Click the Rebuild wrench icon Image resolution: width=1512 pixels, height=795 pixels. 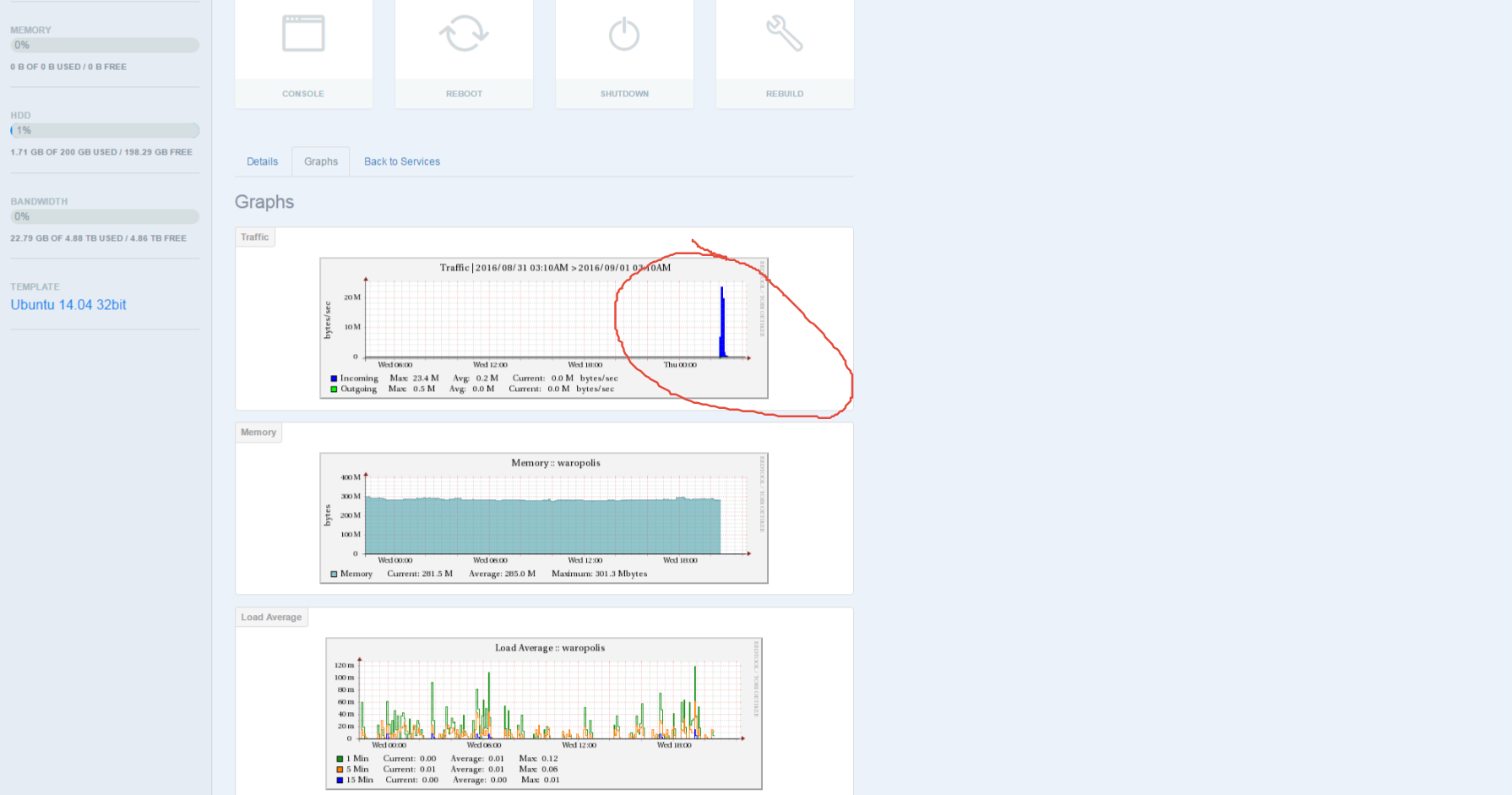point(785,34)
